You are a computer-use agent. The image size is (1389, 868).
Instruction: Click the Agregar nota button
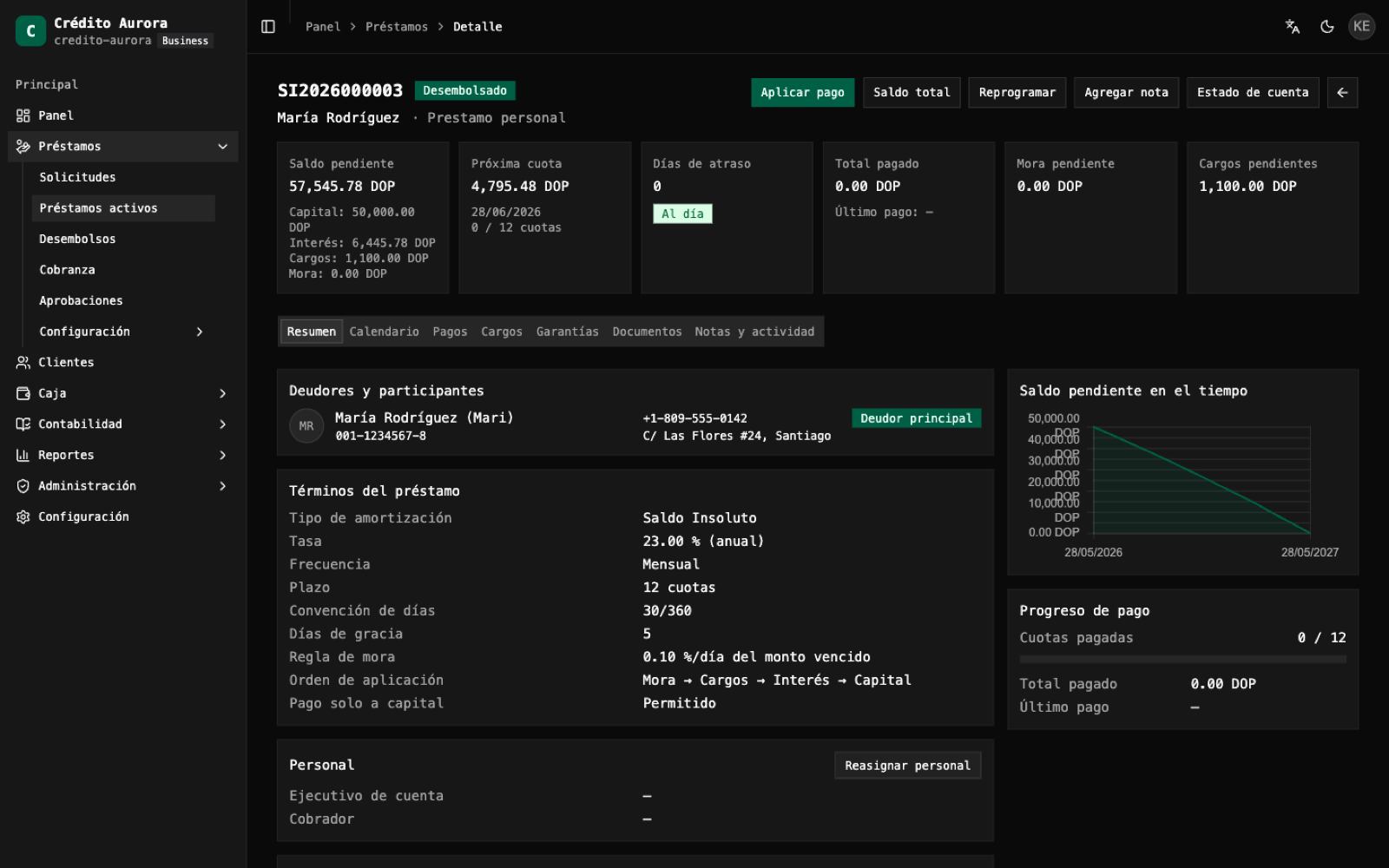click(1126, 93)
